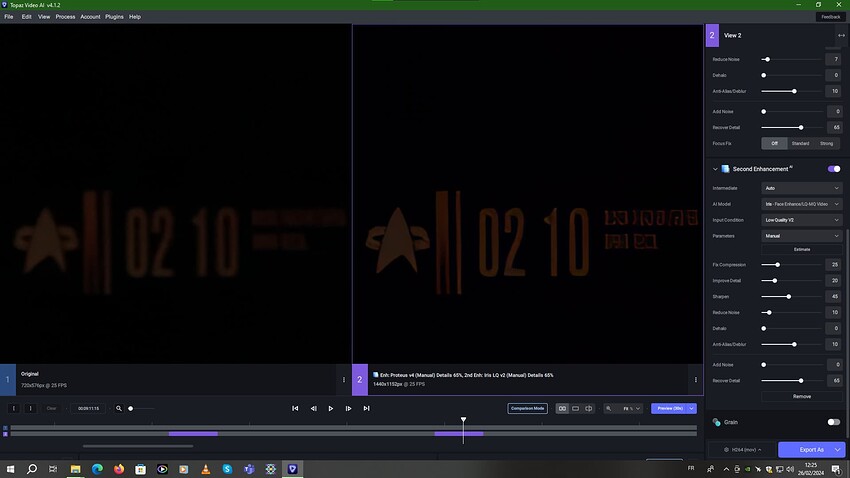Collapse the Second Enhancement section
Viewport: 850px width, 478px height.
[715, 169]
